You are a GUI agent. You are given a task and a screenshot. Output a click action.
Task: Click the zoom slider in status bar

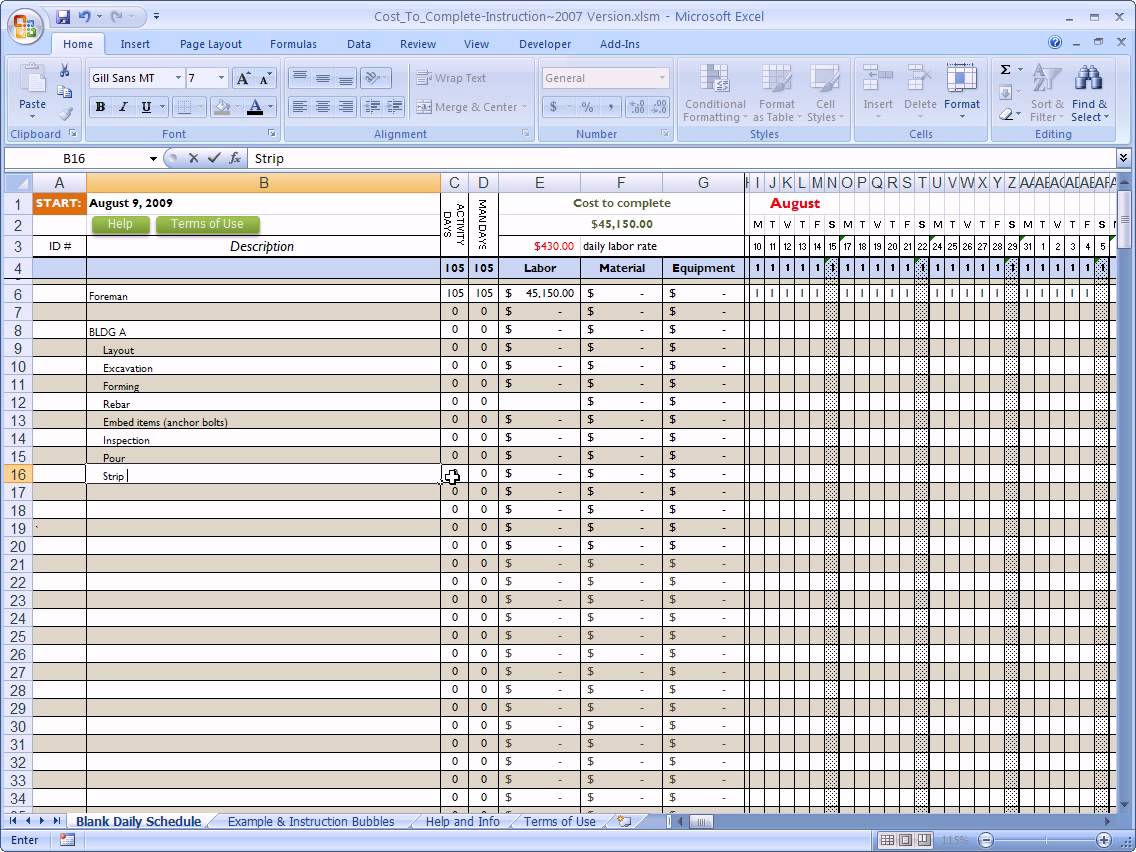[x=1044, y=840]
